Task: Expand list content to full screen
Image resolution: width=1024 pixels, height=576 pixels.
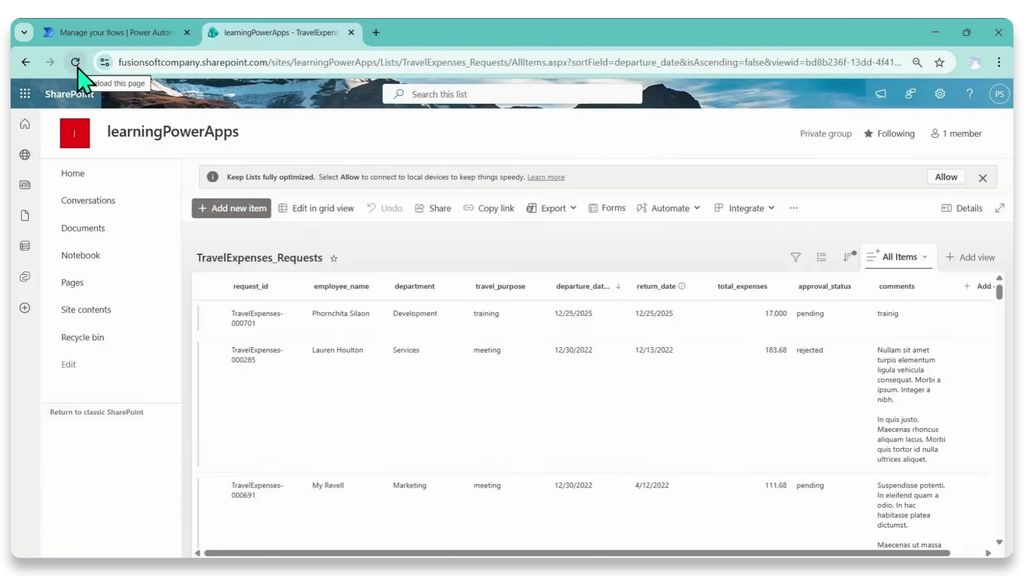Action: pyautogui.click(x=999, y=208)
